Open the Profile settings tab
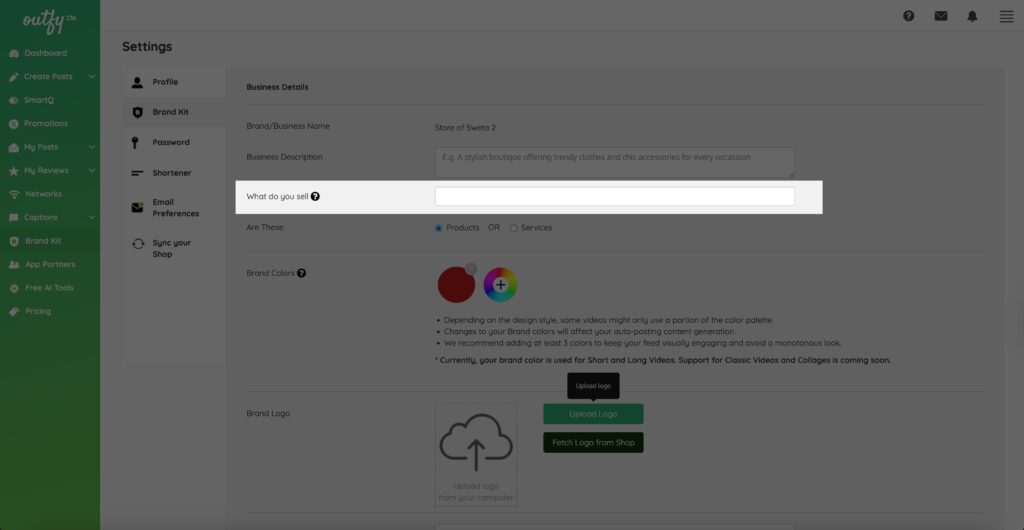1024x530 pixels. tap(165, 82)
